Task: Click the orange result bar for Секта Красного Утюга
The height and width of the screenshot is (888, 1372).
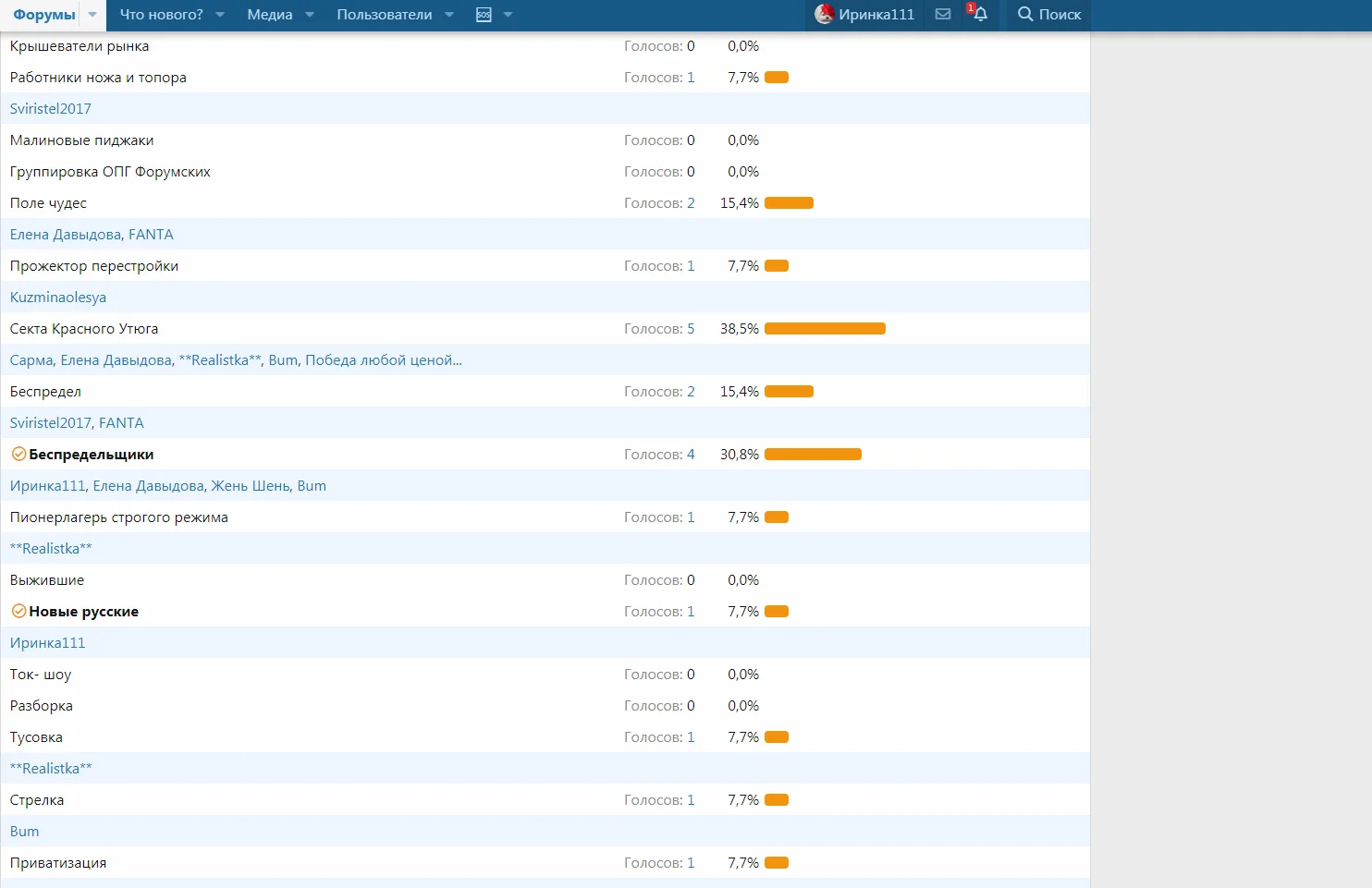Action: pos(825,329)
